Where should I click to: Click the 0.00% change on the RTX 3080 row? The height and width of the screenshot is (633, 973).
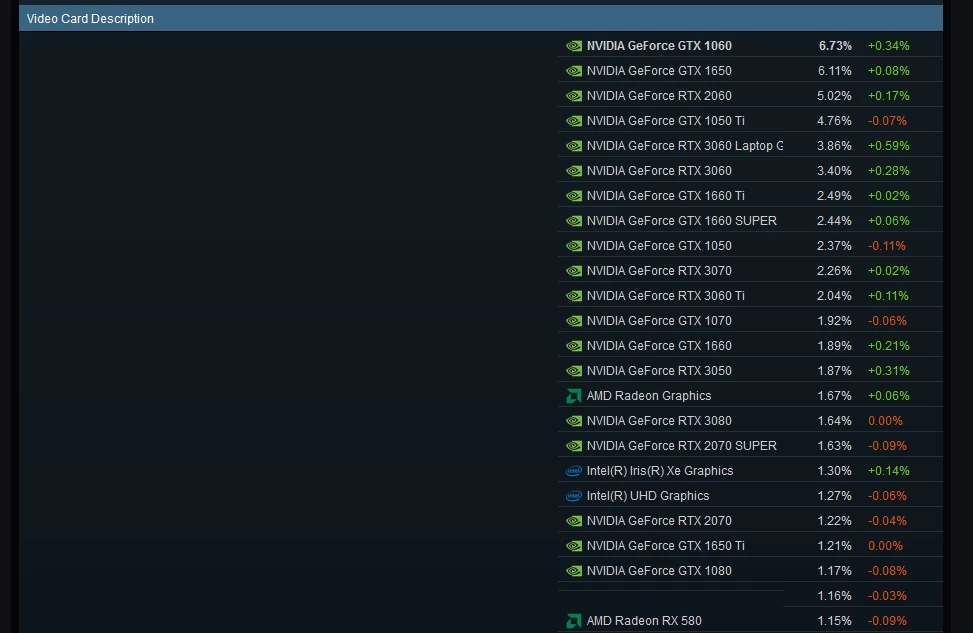click(886, 421)
